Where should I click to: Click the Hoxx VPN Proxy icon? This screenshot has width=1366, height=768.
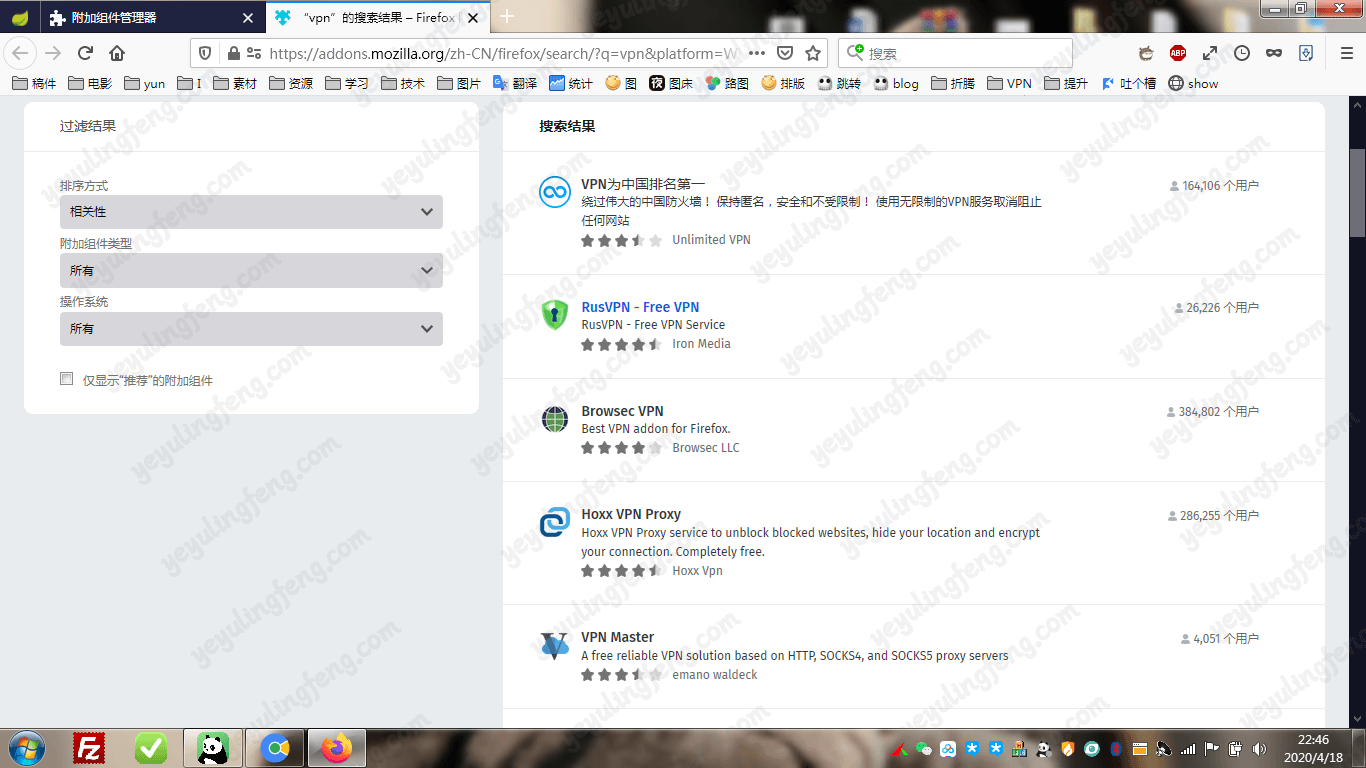[554, 522]
